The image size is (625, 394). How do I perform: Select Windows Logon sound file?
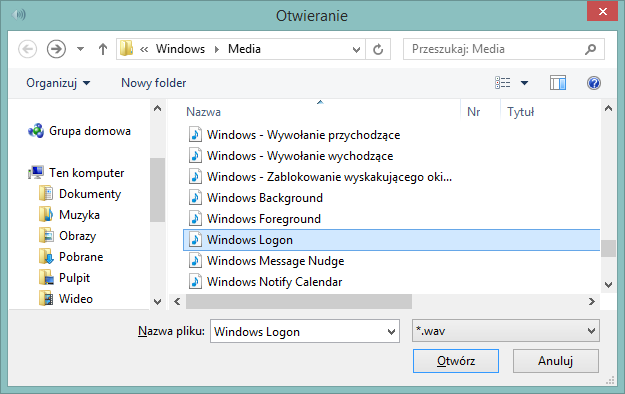pyautogui.click(x=391, y=240)
